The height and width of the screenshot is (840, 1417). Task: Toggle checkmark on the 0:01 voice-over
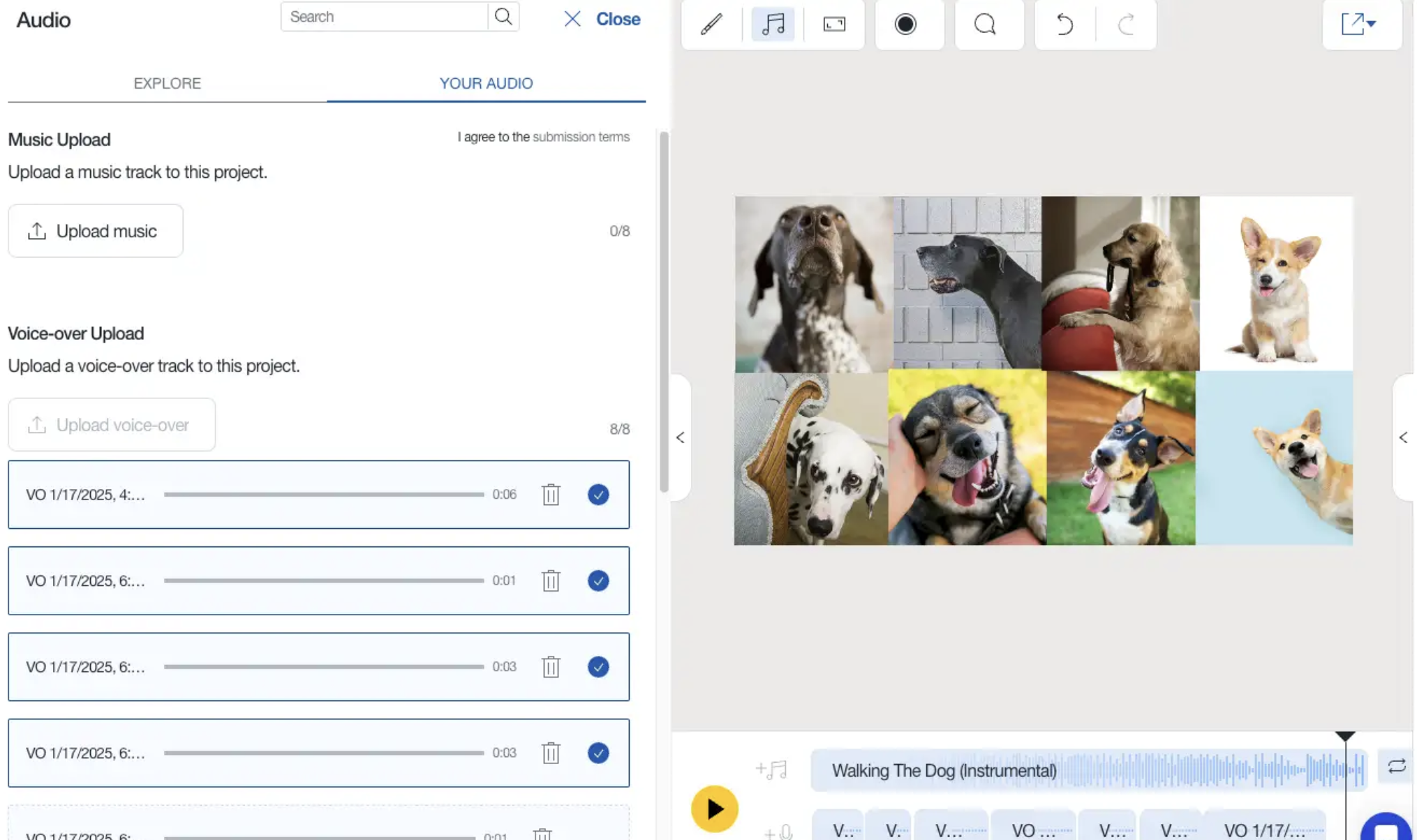(x=598, y=580)
